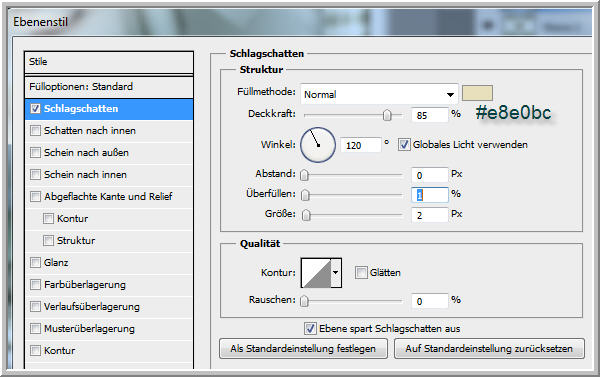This screenshot has height=377, width=600.
Task: Select the Glanz style row label
Action: coord(56,263)
